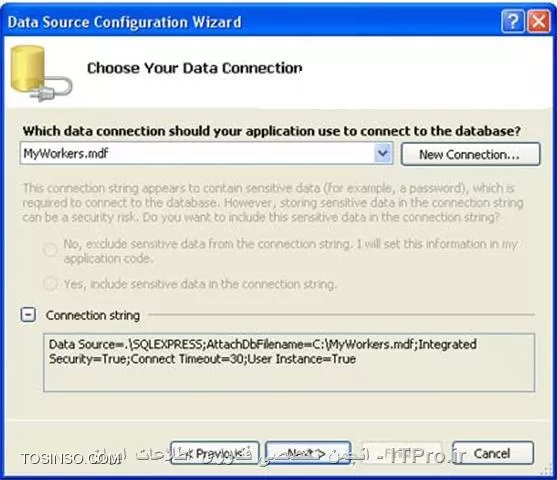Select Yes, include sensitive data option
Screen dimensions: 557x480
click(50, 284)
